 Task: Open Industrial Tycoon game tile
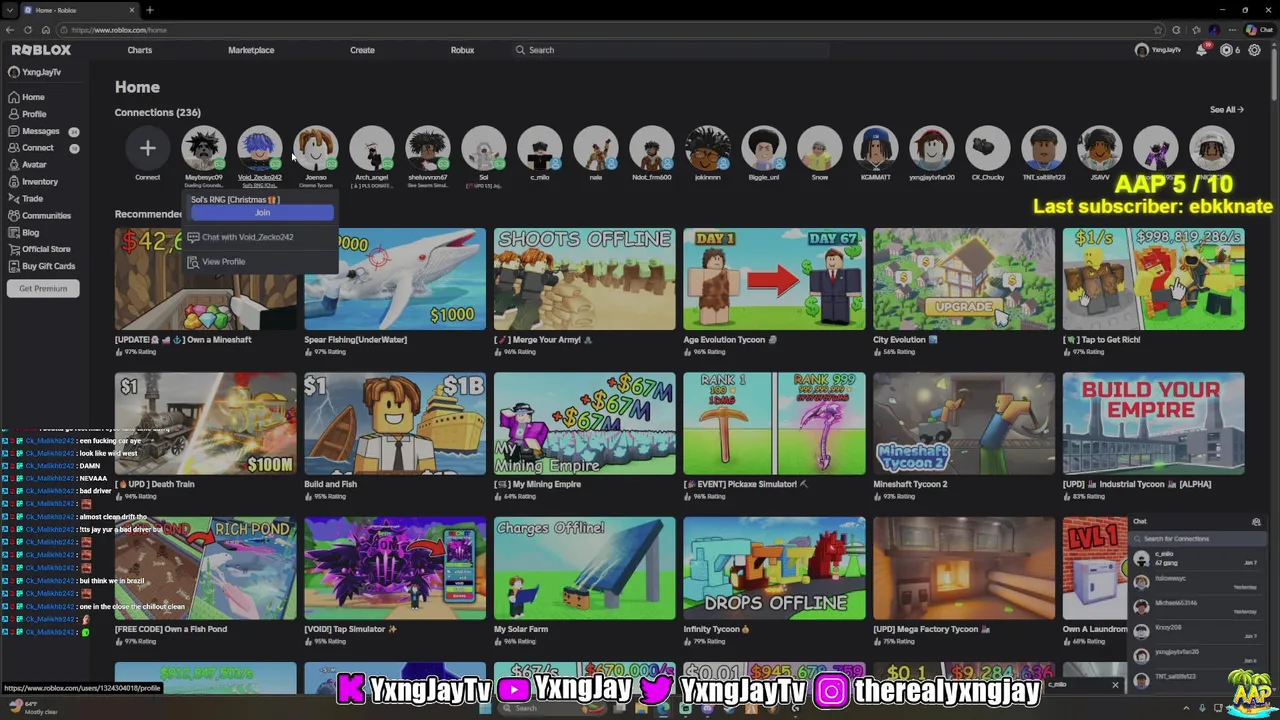1153,424
